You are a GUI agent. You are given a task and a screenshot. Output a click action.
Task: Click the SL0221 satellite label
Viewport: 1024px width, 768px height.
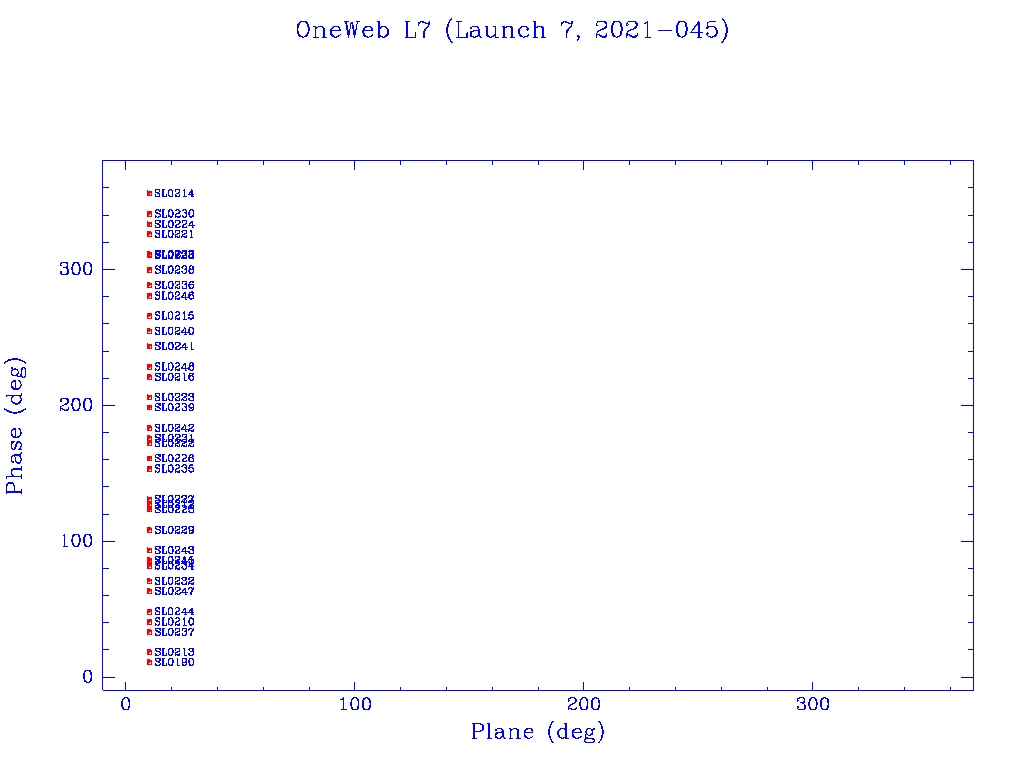point(174,234)
